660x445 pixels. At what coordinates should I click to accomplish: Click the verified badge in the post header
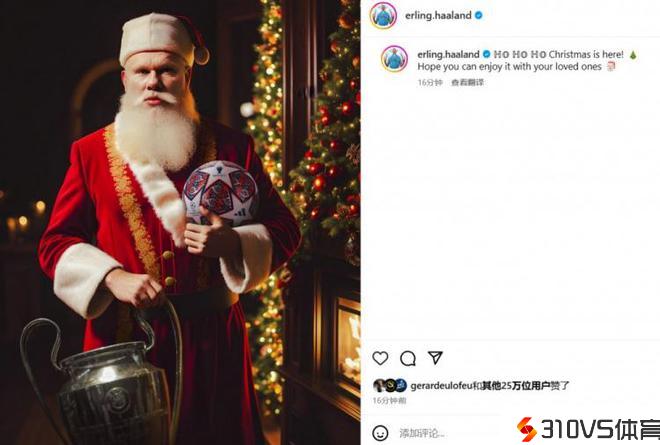(479, 16)
